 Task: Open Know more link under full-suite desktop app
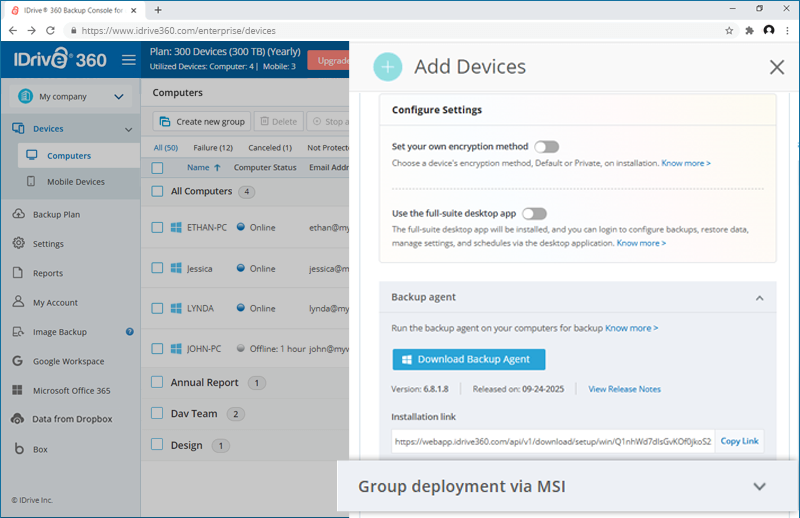pos(641,243)
